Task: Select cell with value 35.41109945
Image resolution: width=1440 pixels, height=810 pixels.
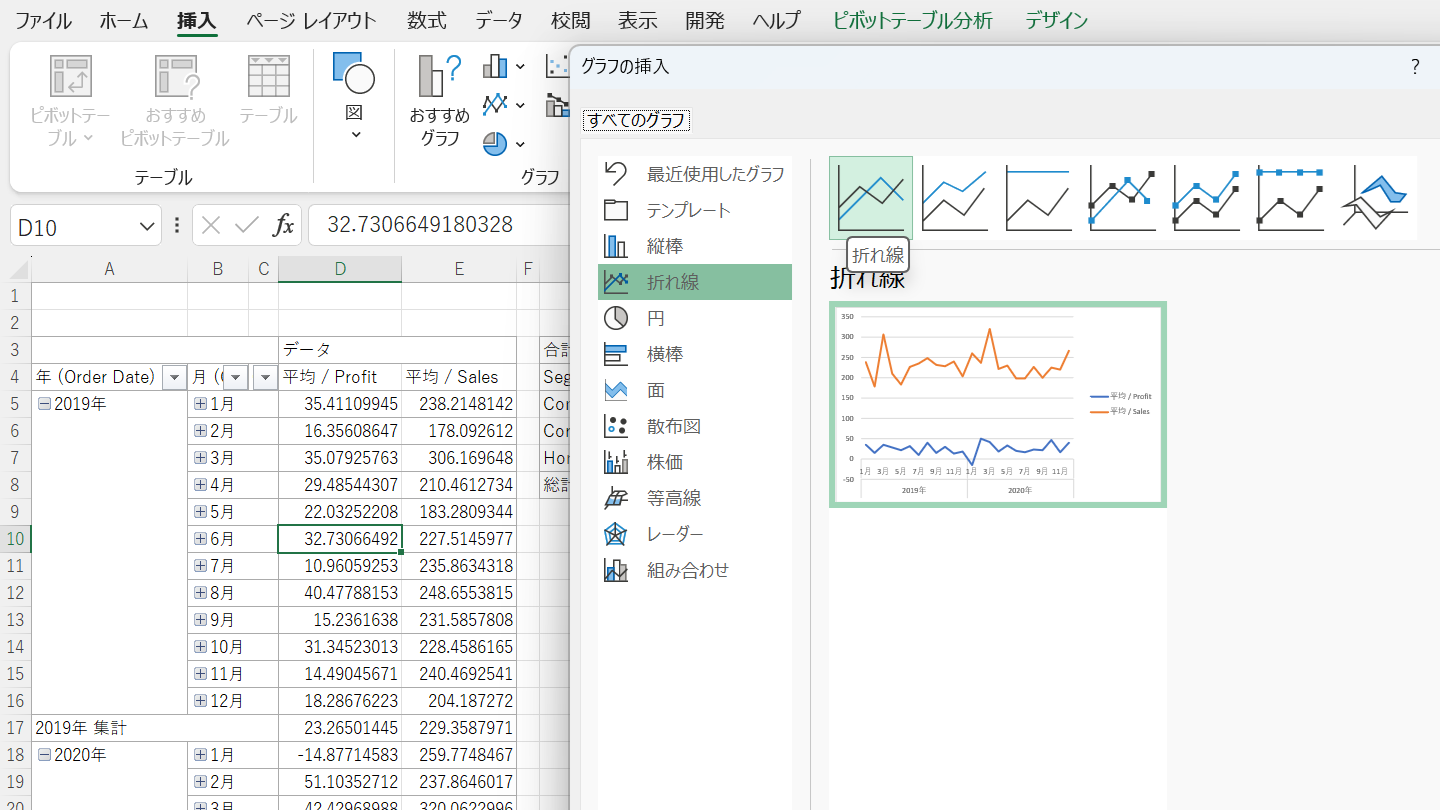Action: (x=340, y=404)
